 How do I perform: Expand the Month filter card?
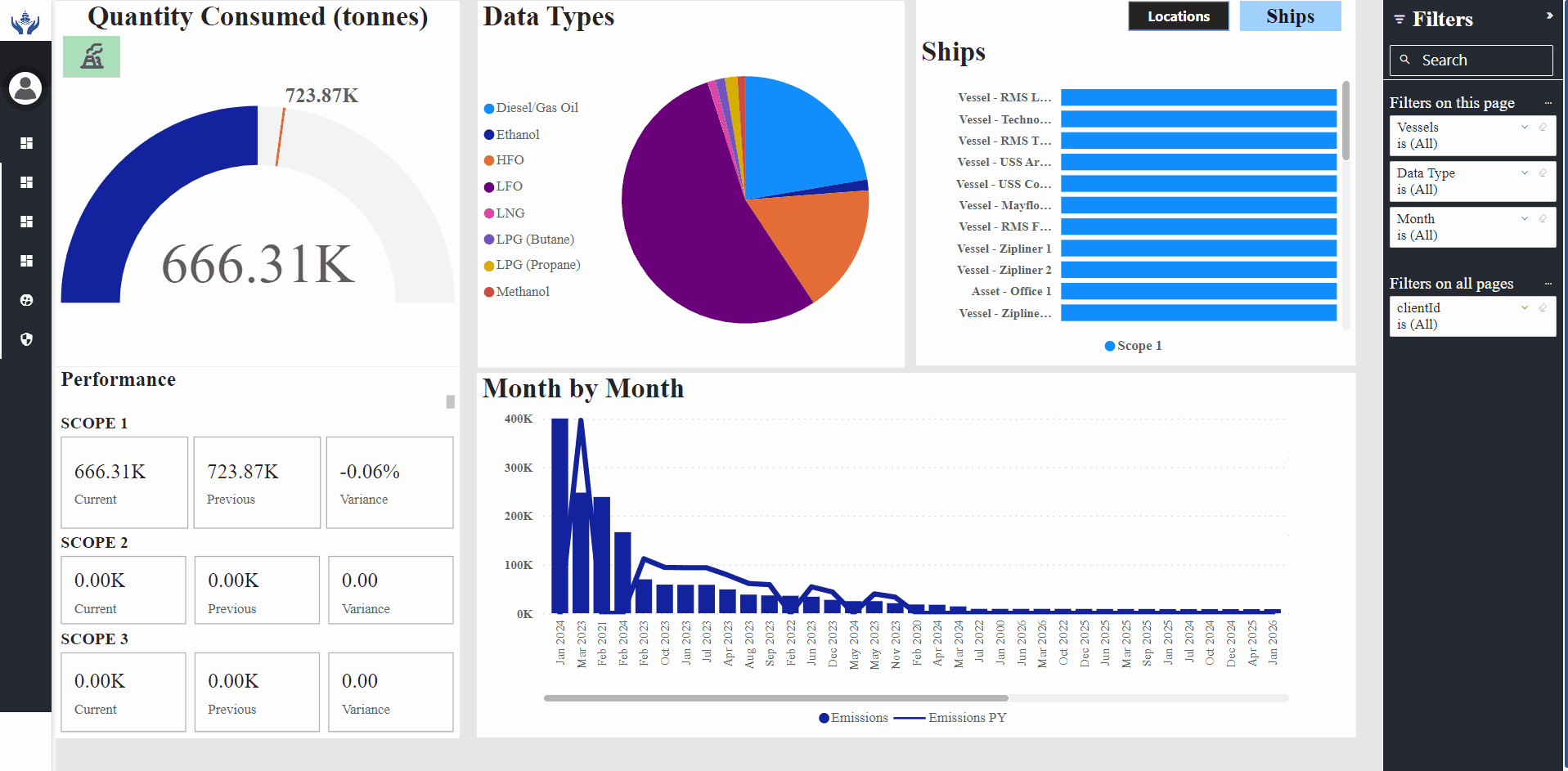click(x=1525, y=218)
